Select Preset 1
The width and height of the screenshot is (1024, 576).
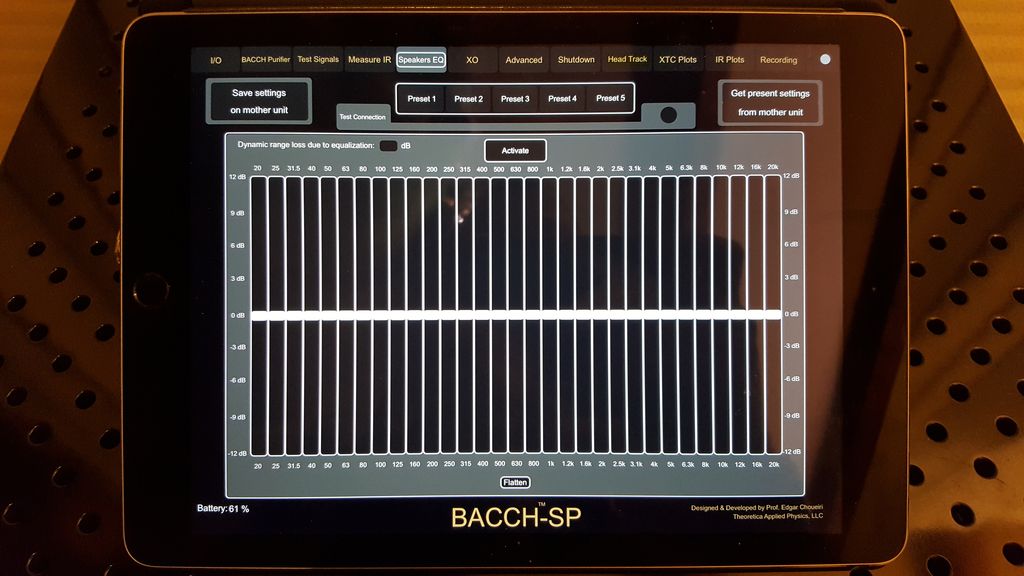421,99
